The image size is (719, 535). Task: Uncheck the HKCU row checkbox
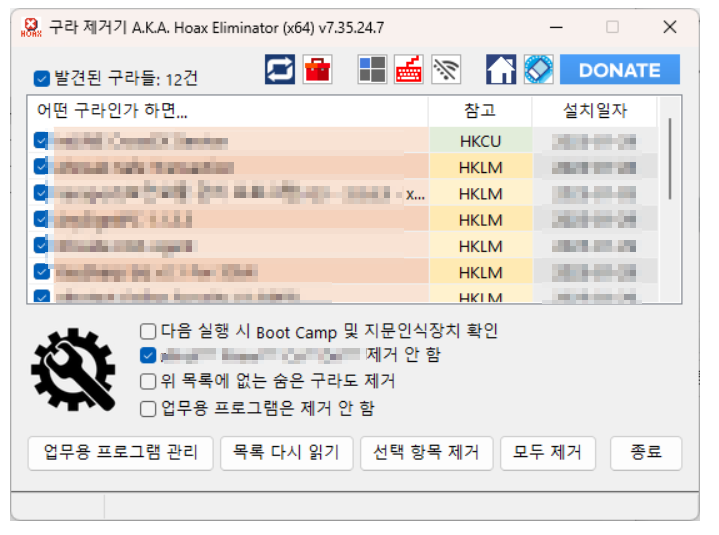click(41, 140)
